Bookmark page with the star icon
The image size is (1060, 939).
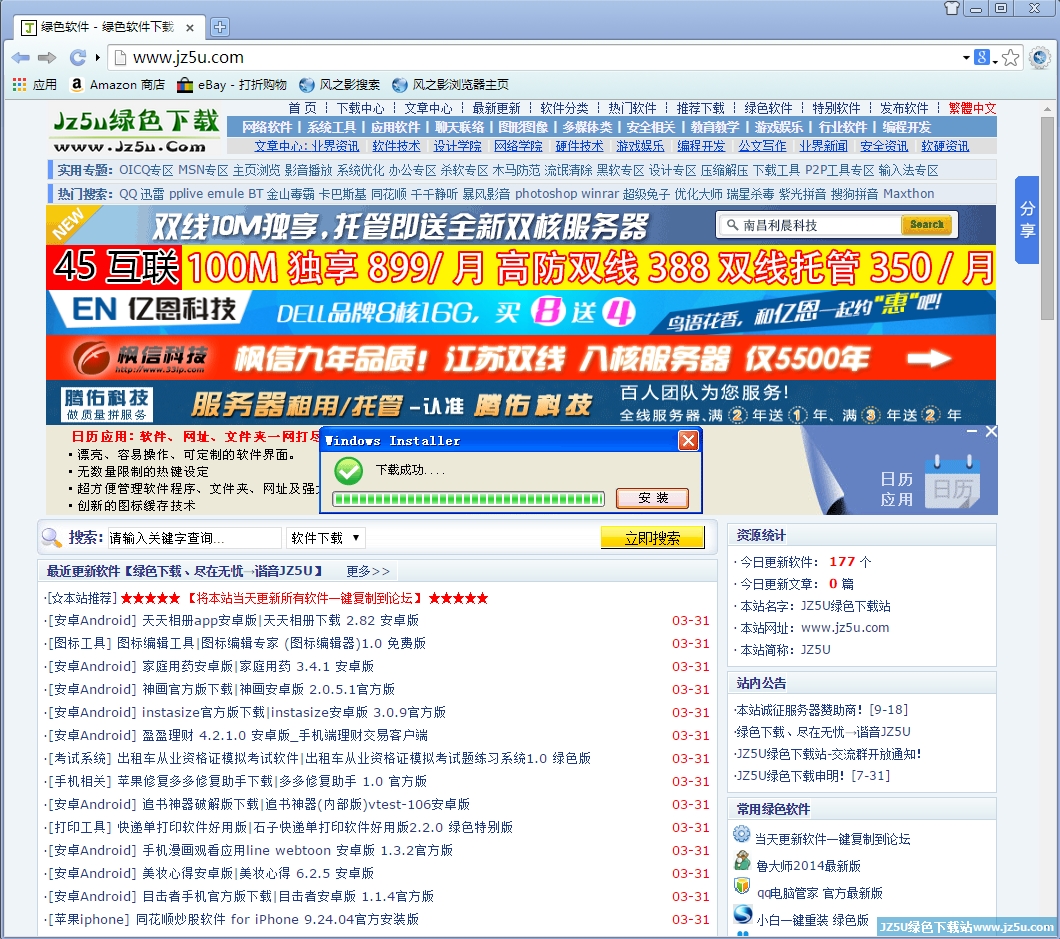1011,57
